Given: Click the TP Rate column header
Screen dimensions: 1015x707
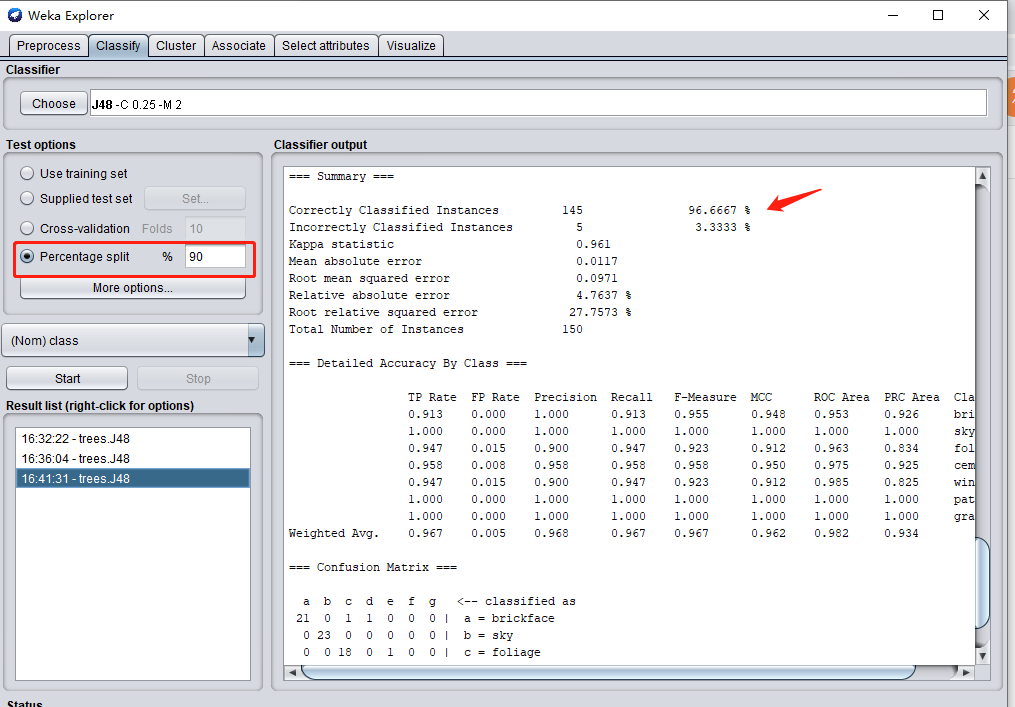Looking at the screenshot, I should click(432, 397).
